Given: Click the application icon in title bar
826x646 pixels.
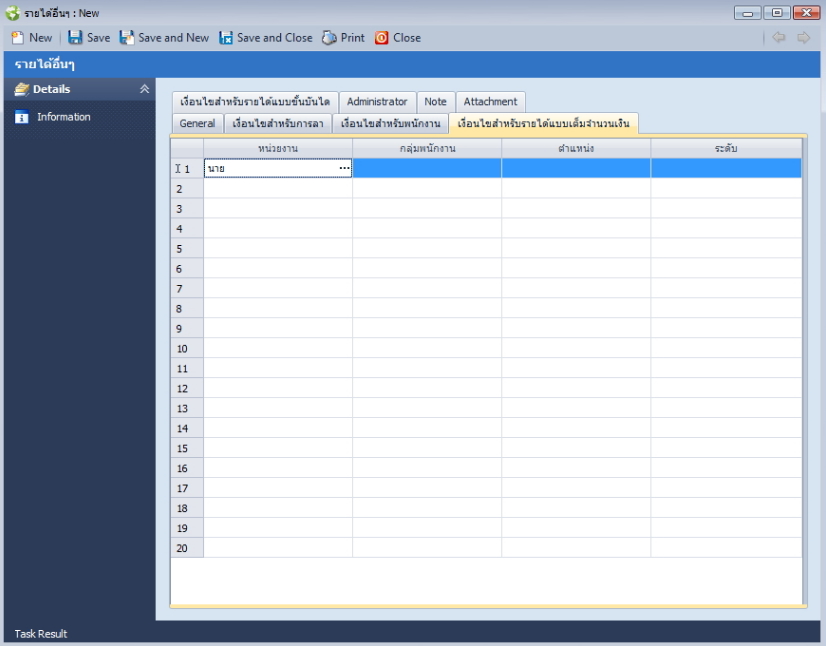Looking at the screenshot, I should point(13,13).
